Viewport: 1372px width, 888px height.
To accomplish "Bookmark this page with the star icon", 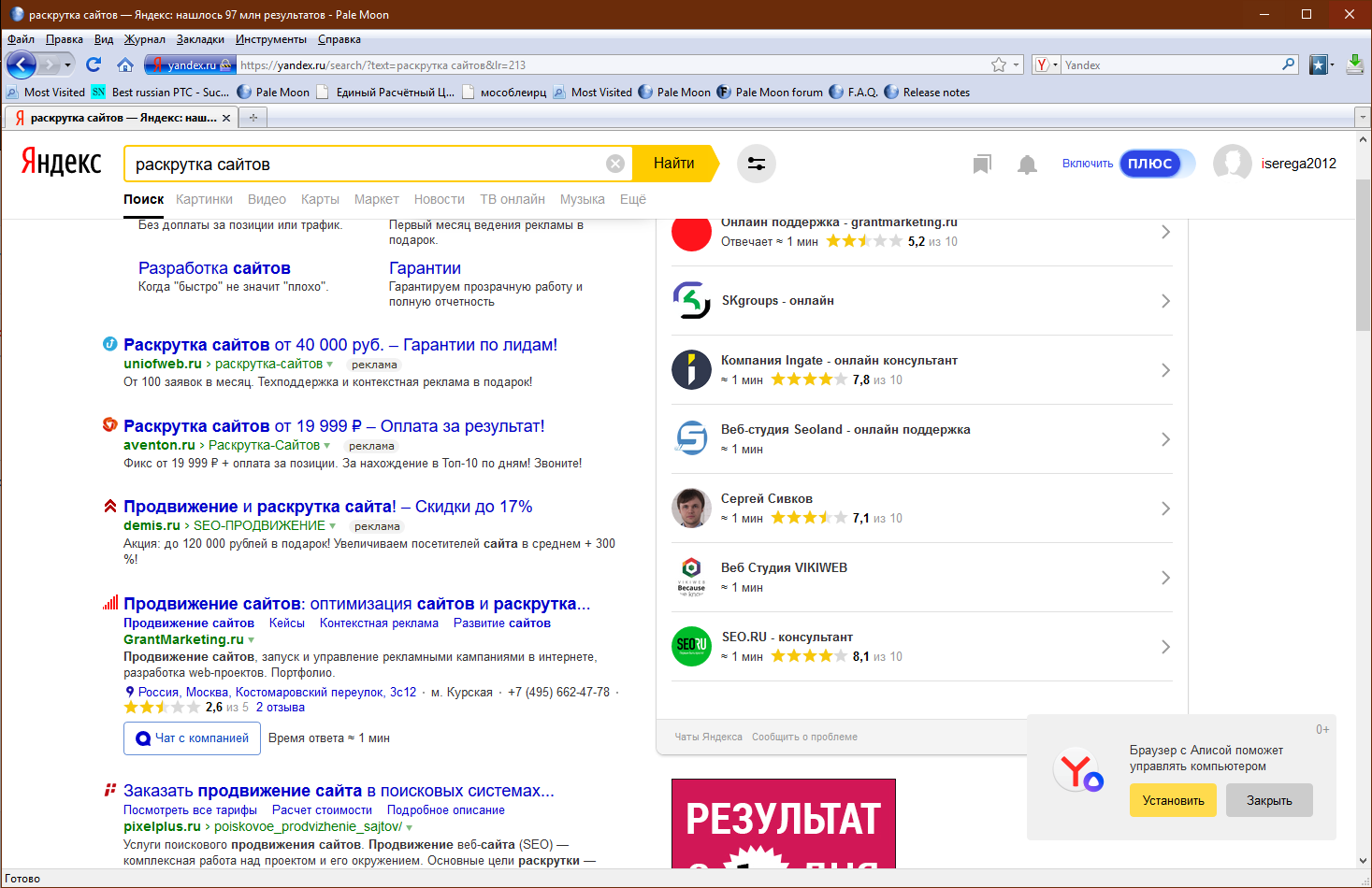I will click(x=999, y=64).
